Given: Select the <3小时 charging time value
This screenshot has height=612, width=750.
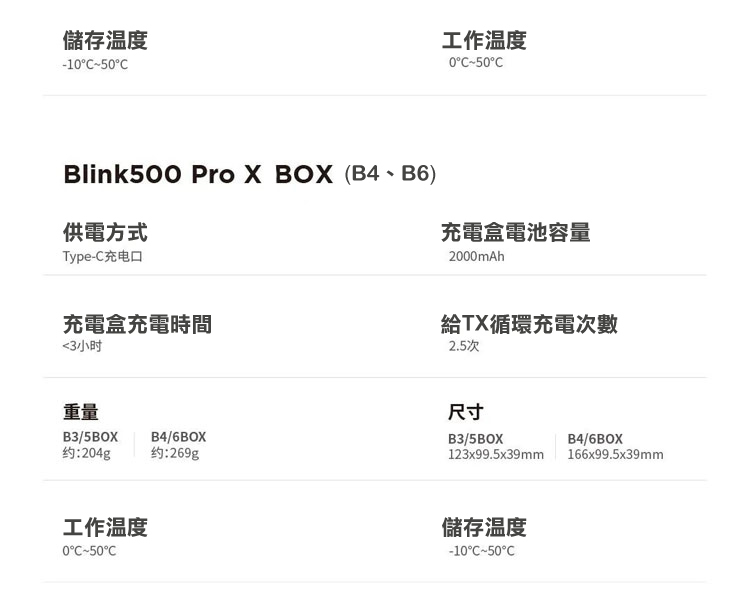Looking at the screenshot, I should point(82,346).
